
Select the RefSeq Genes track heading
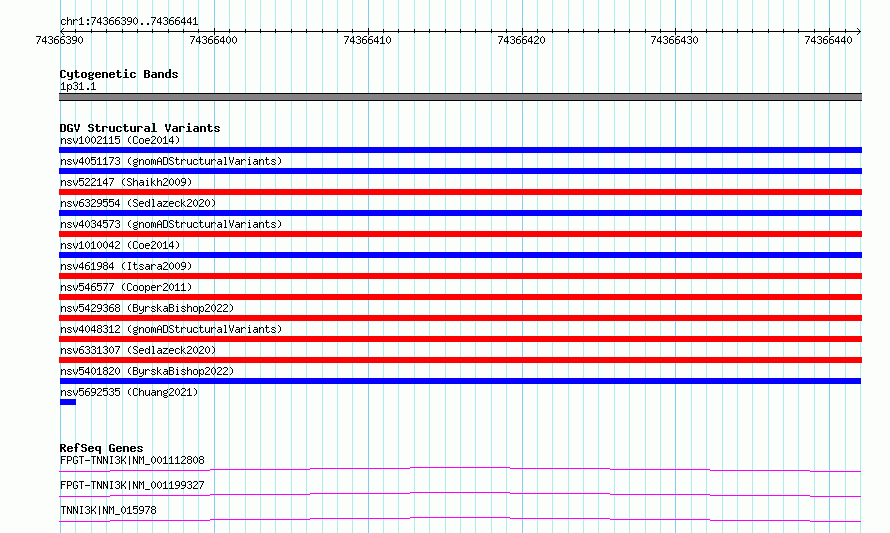[101, 448]
